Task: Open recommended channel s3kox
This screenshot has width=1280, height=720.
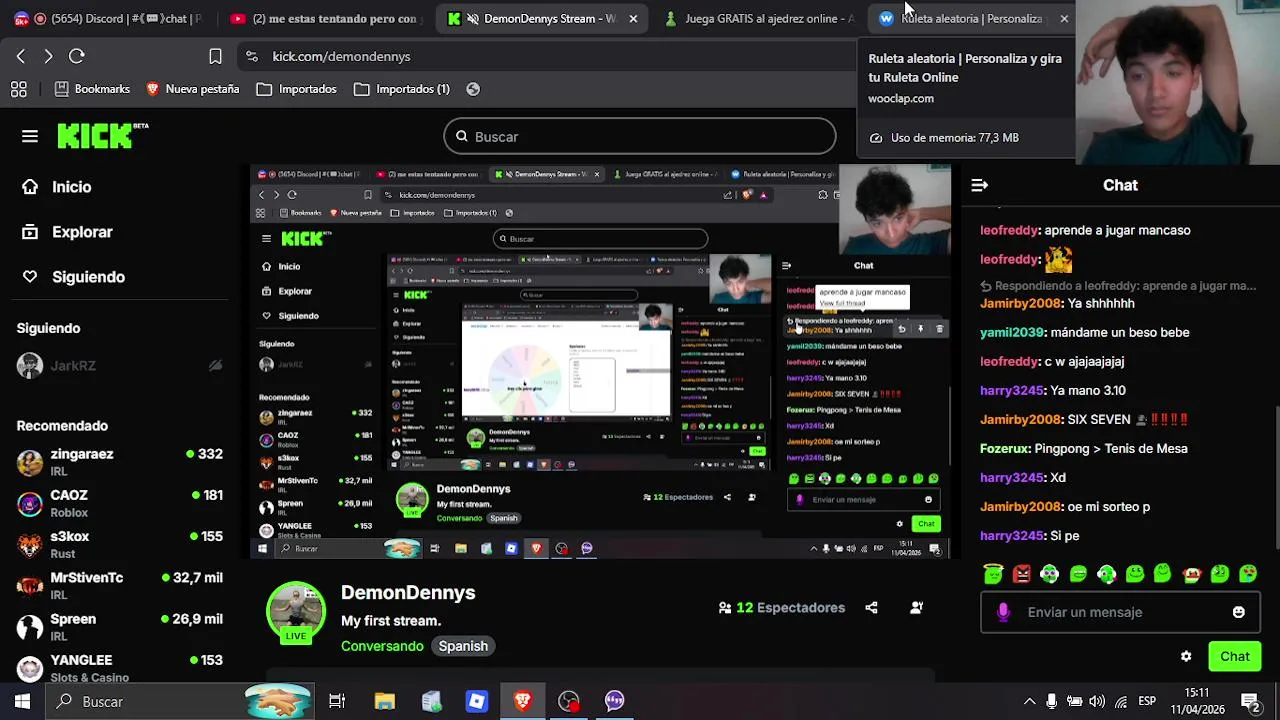Action: (120, 544)
